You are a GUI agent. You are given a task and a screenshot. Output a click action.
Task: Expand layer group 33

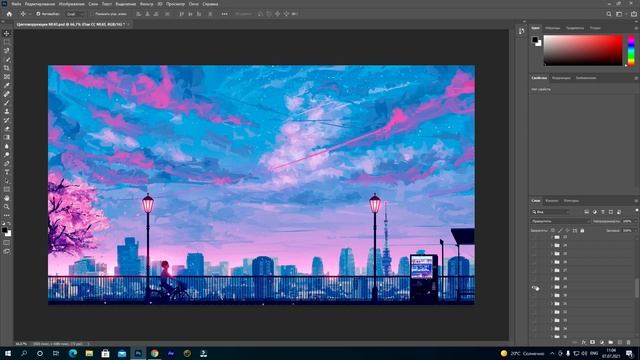(551, 320)
